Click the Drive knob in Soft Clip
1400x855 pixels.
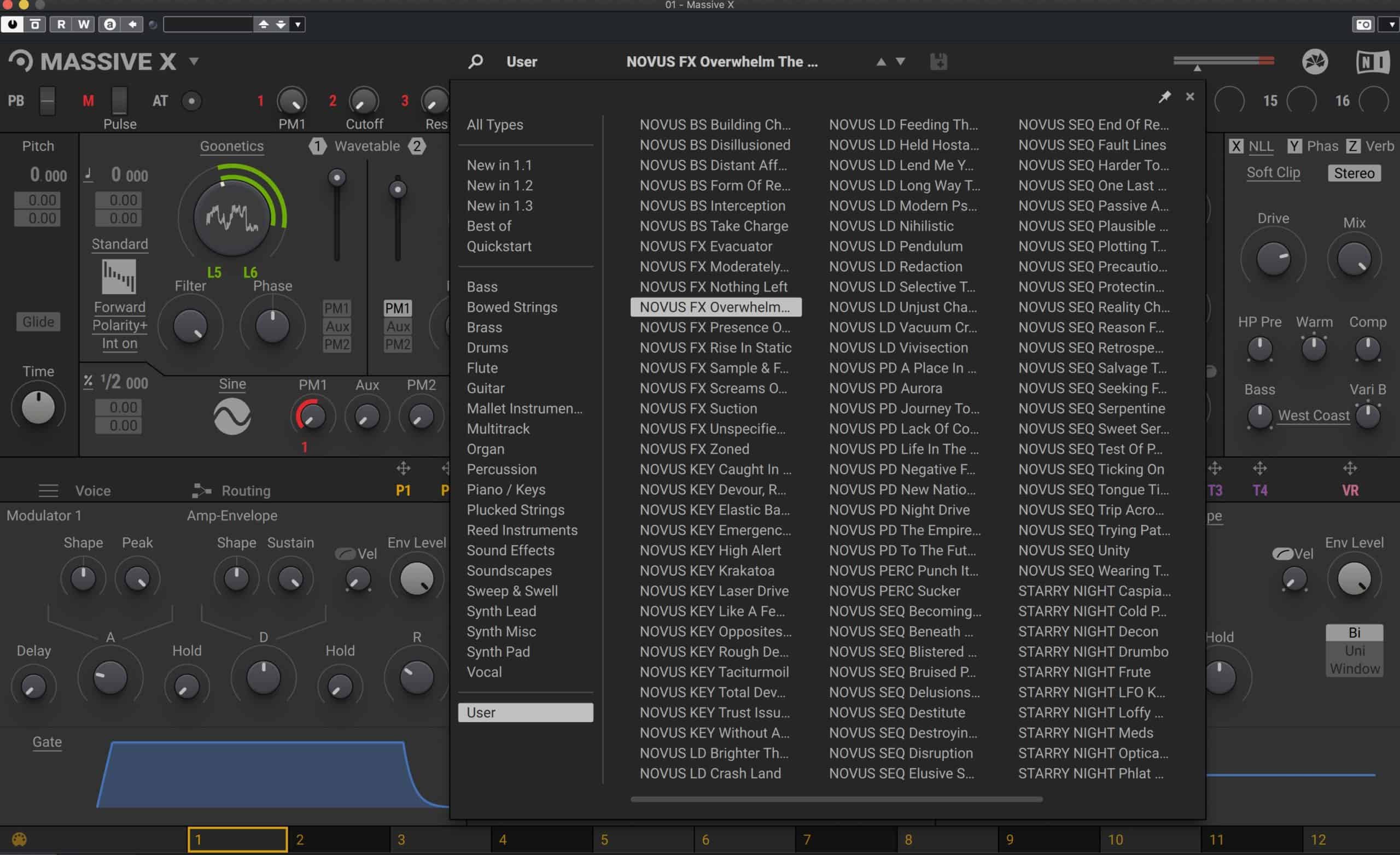pos(1273,259)
